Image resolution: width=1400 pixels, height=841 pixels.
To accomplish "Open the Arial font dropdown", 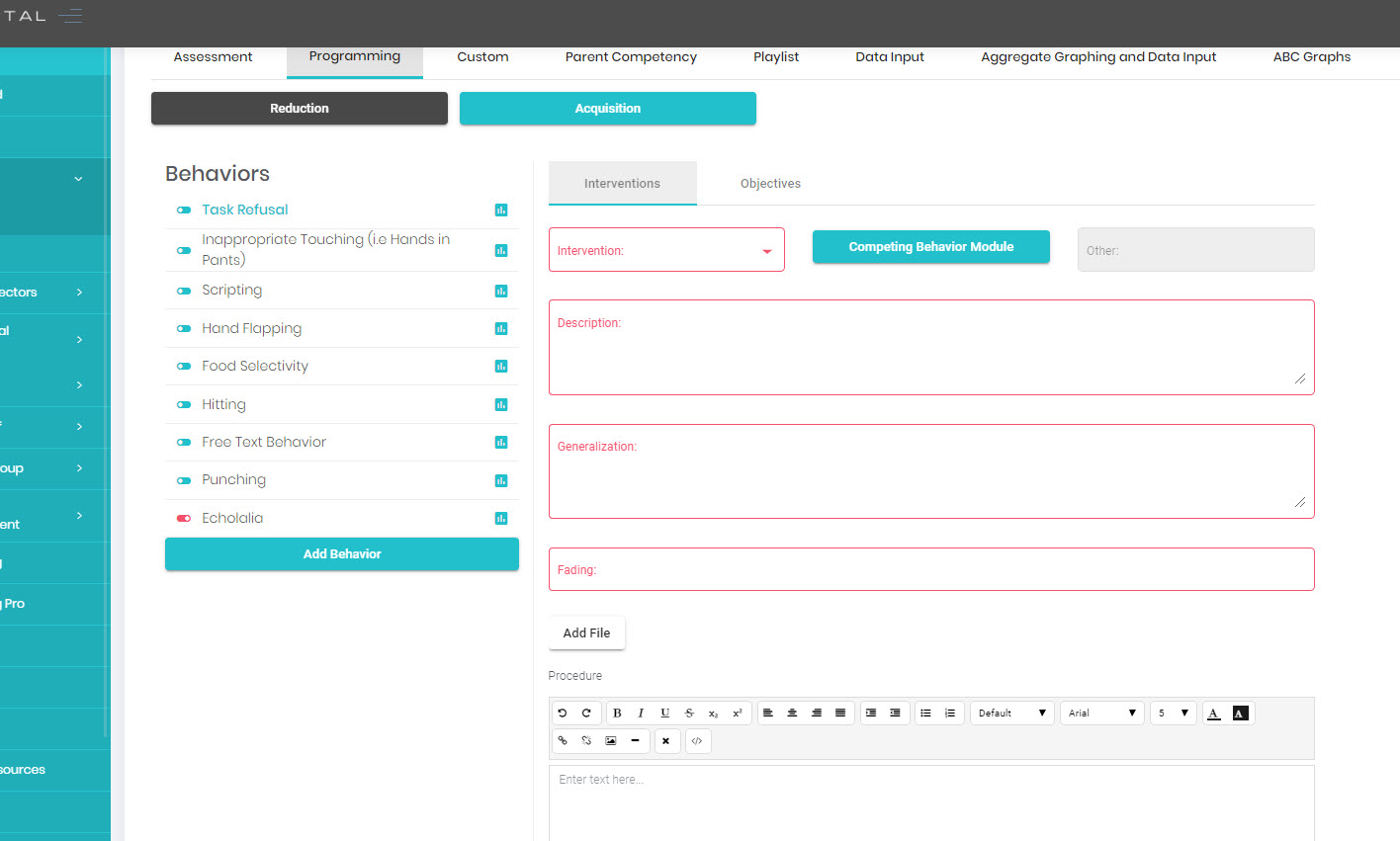I will (1102, 713).
